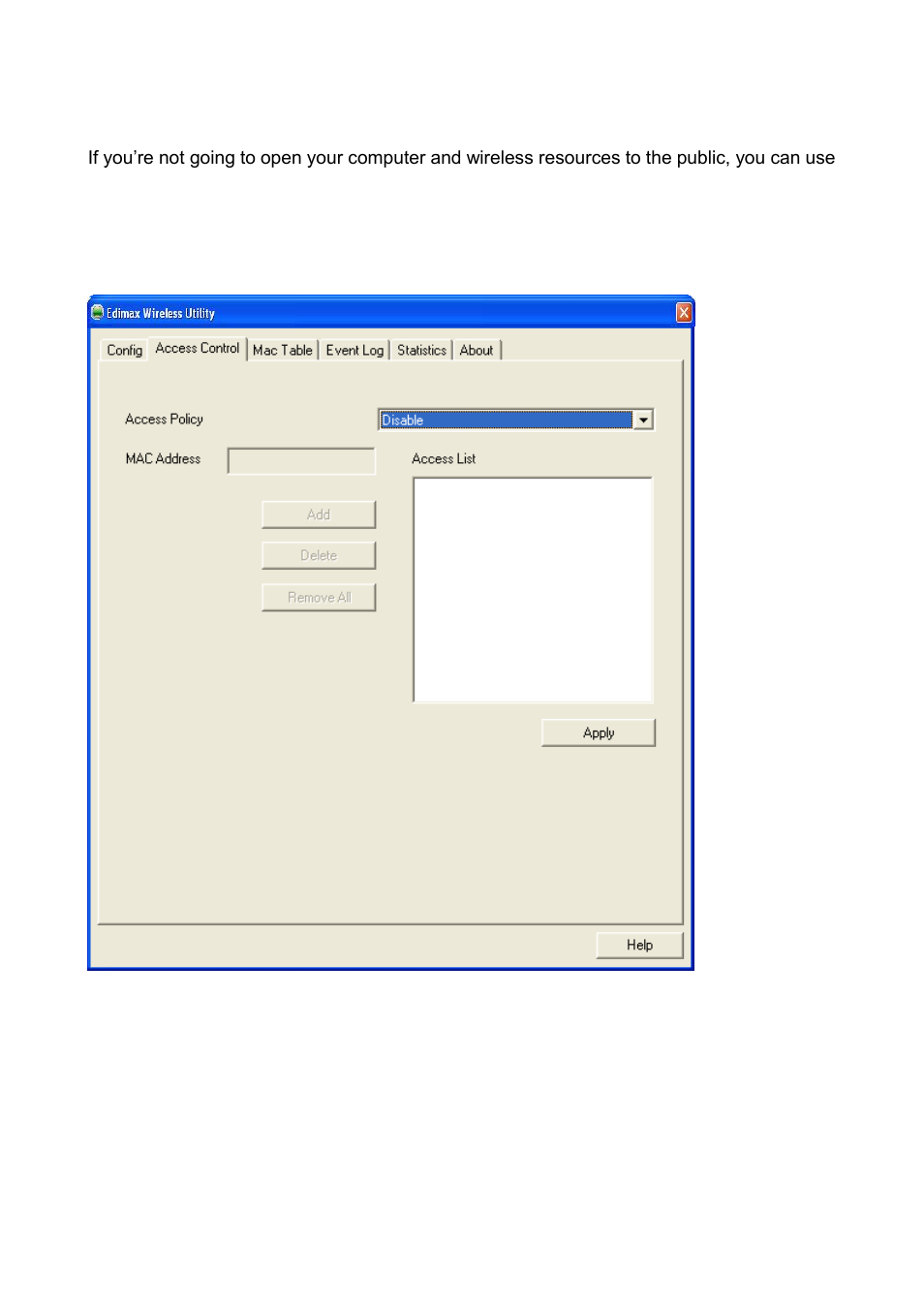Go to the Event Log tab
Screen dimensions: 924x1308
(354, 350)
